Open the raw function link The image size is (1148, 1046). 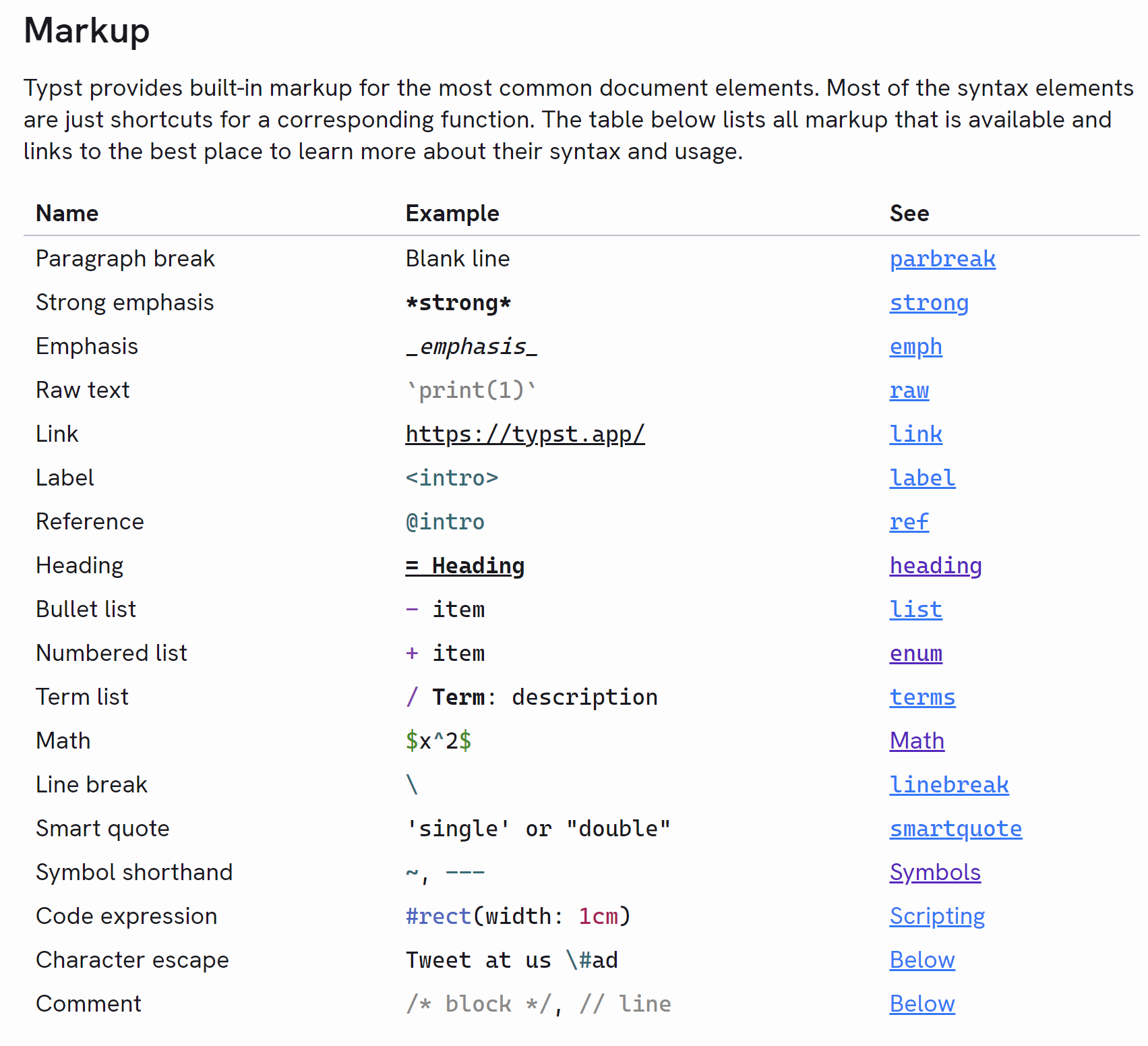909,391
